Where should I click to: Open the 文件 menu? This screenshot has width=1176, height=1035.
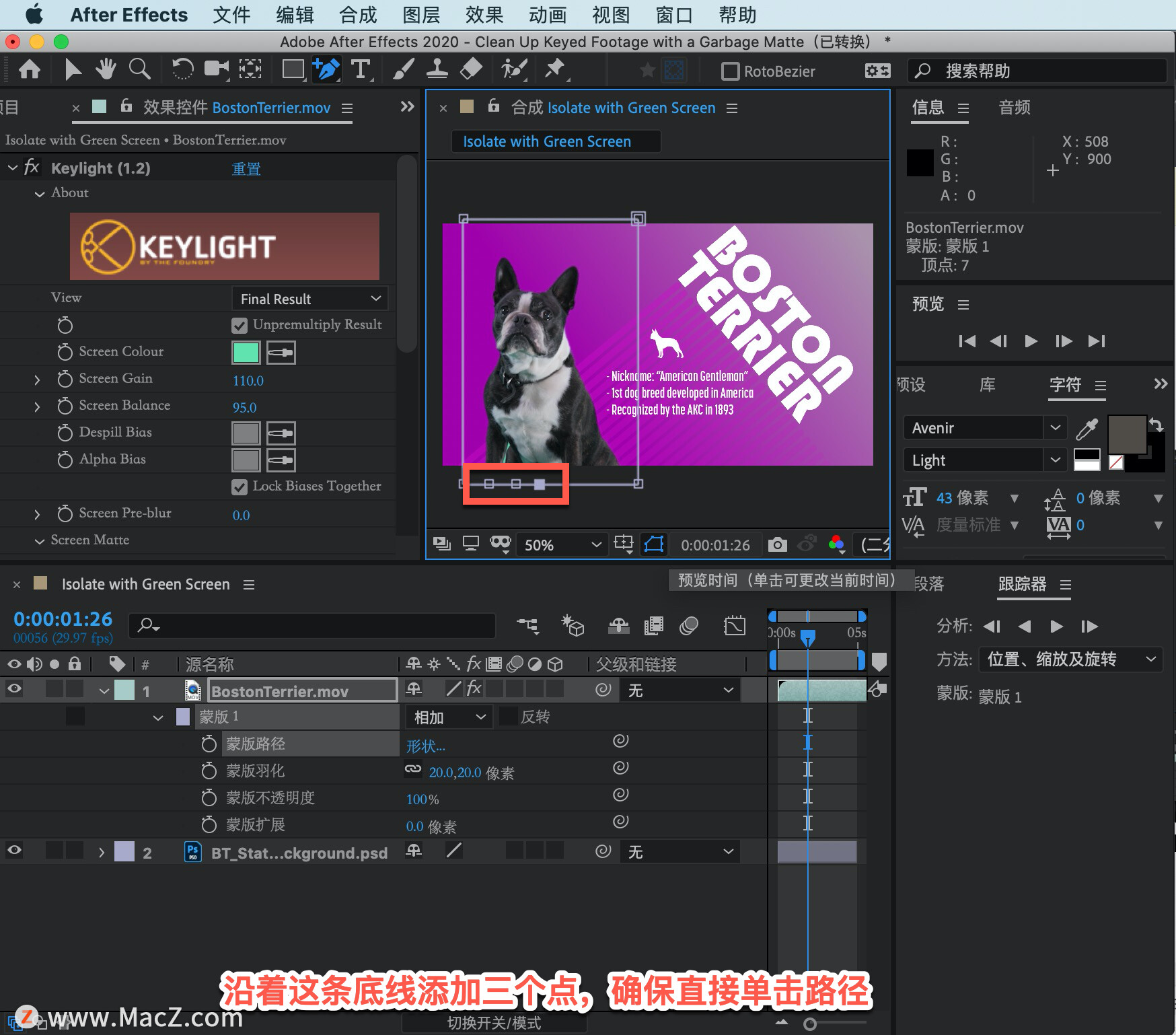pos(231,15)
